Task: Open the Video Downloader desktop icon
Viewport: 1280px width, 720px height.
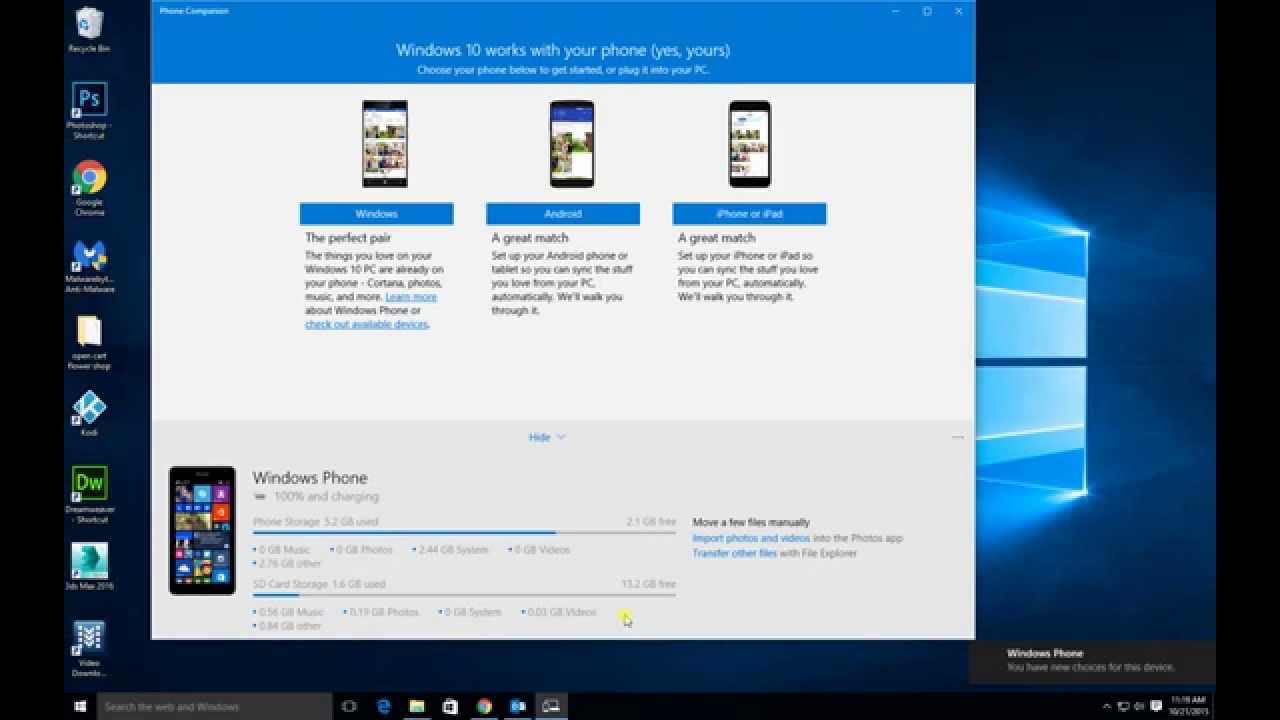Action: (x=89, y=649)
